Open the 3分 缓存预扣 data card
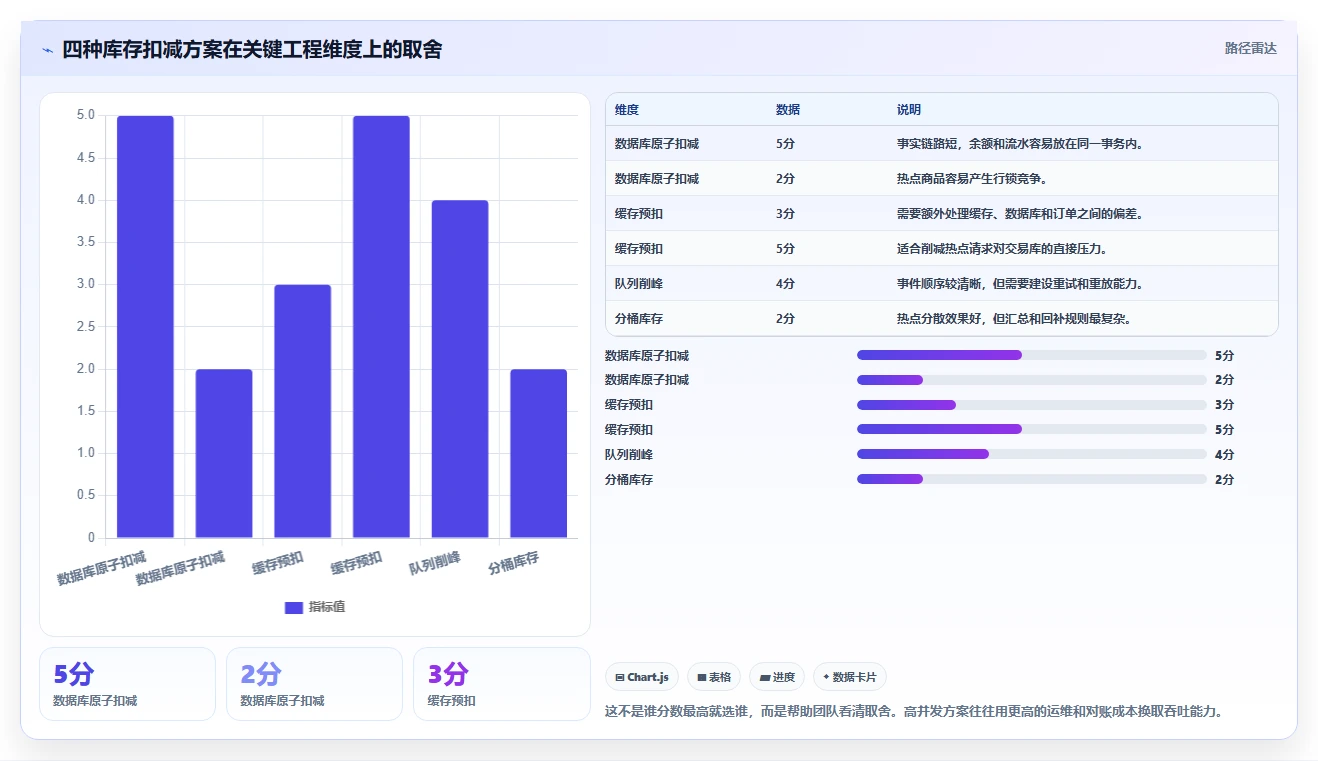1318x761 pixels. (501, 684)
